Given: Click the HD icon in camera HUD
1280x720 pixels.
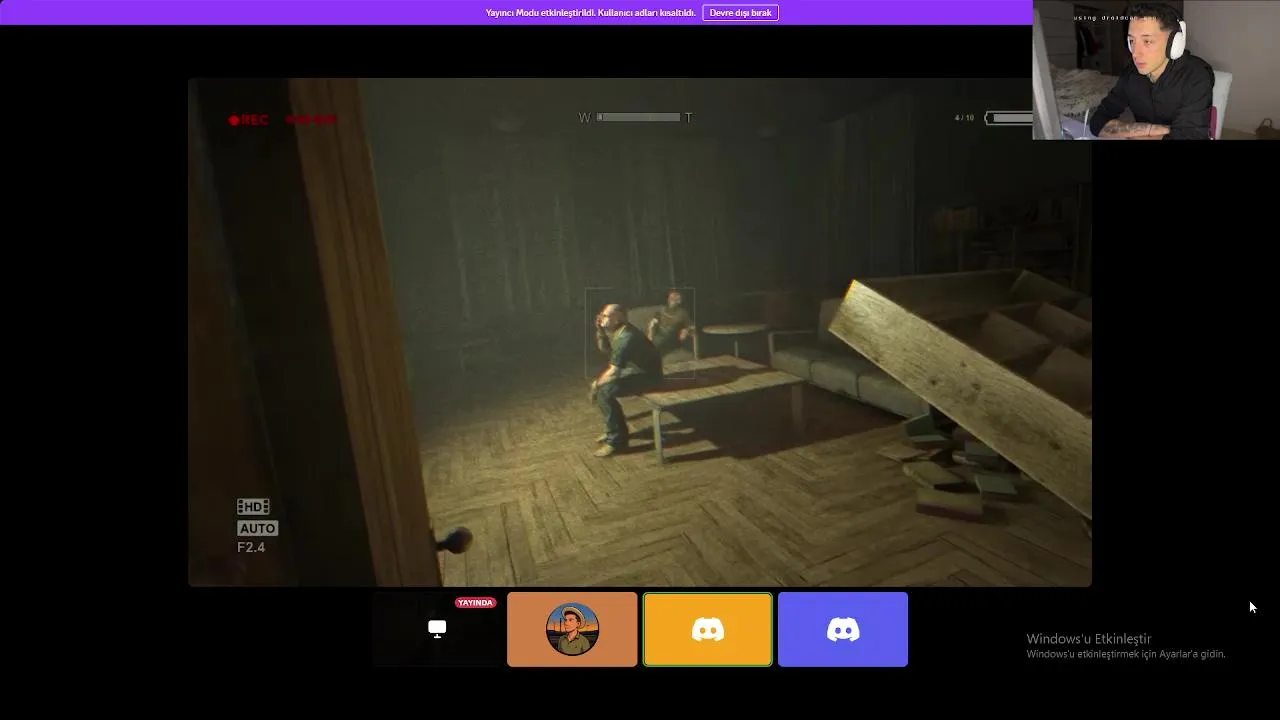Looking at the screenshot, I should tap(253, 507).
